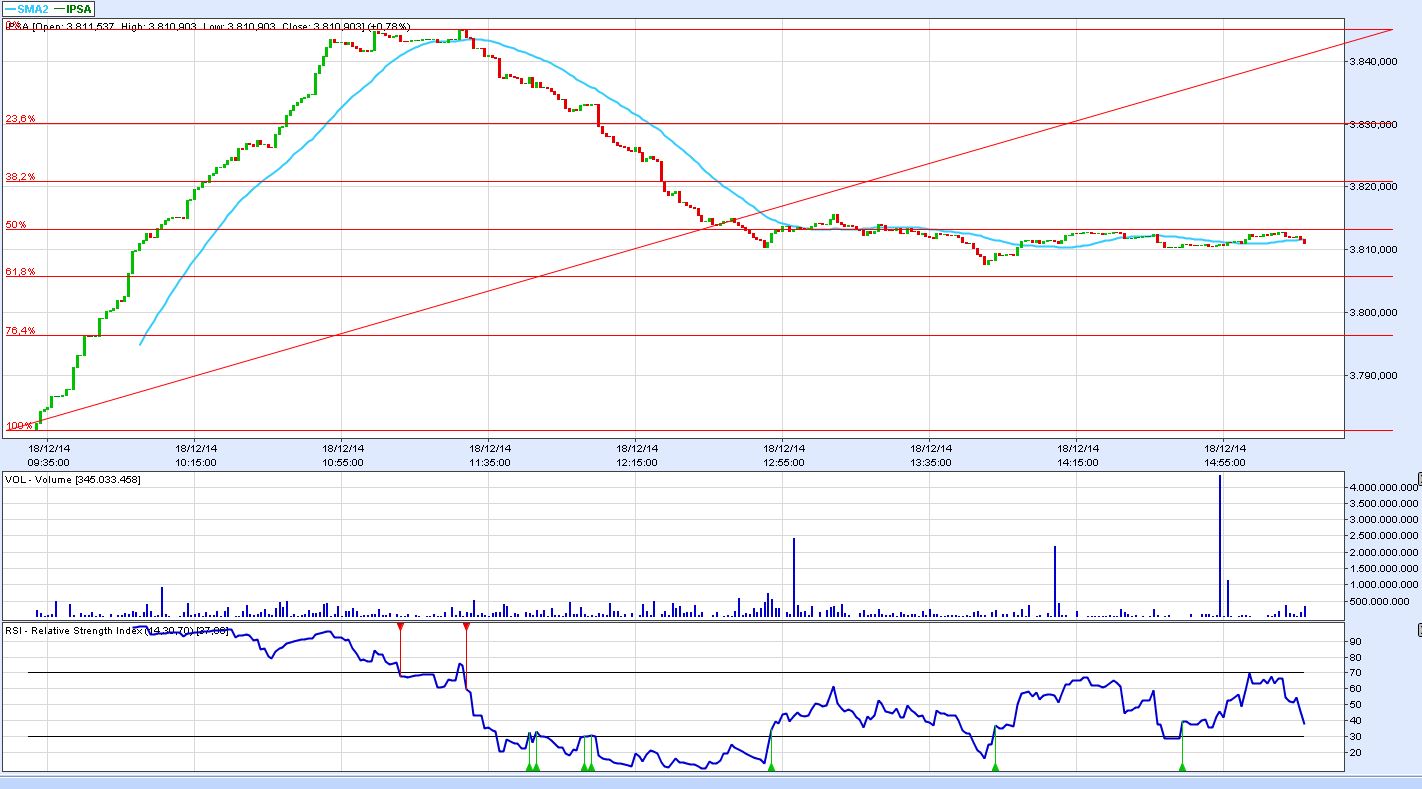Click the 13:35:00 time axis label

pyautogui.click(x=930, y=462)
